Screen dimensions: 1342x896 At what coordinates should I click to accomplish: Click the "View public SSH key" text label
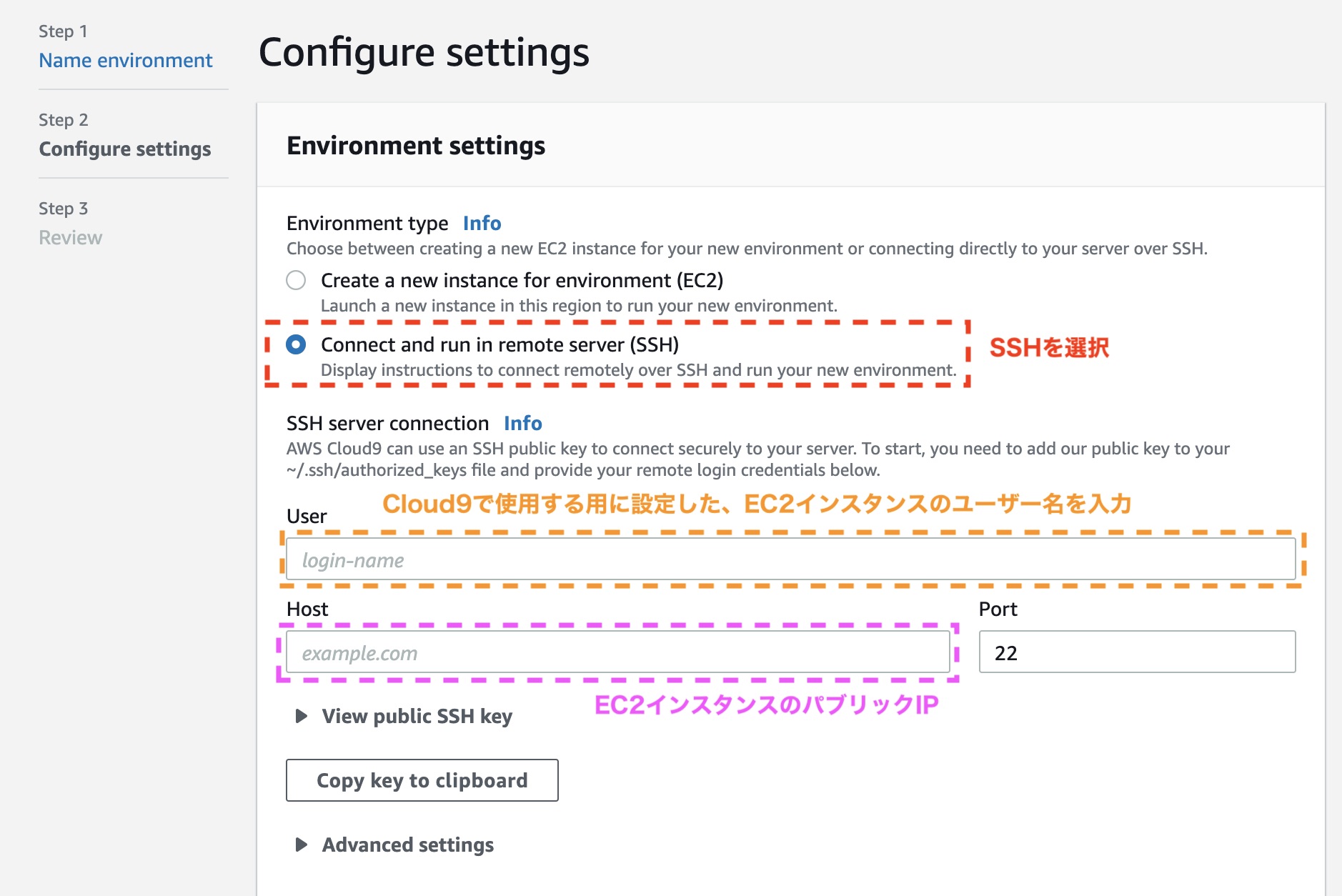pos(417,717)
